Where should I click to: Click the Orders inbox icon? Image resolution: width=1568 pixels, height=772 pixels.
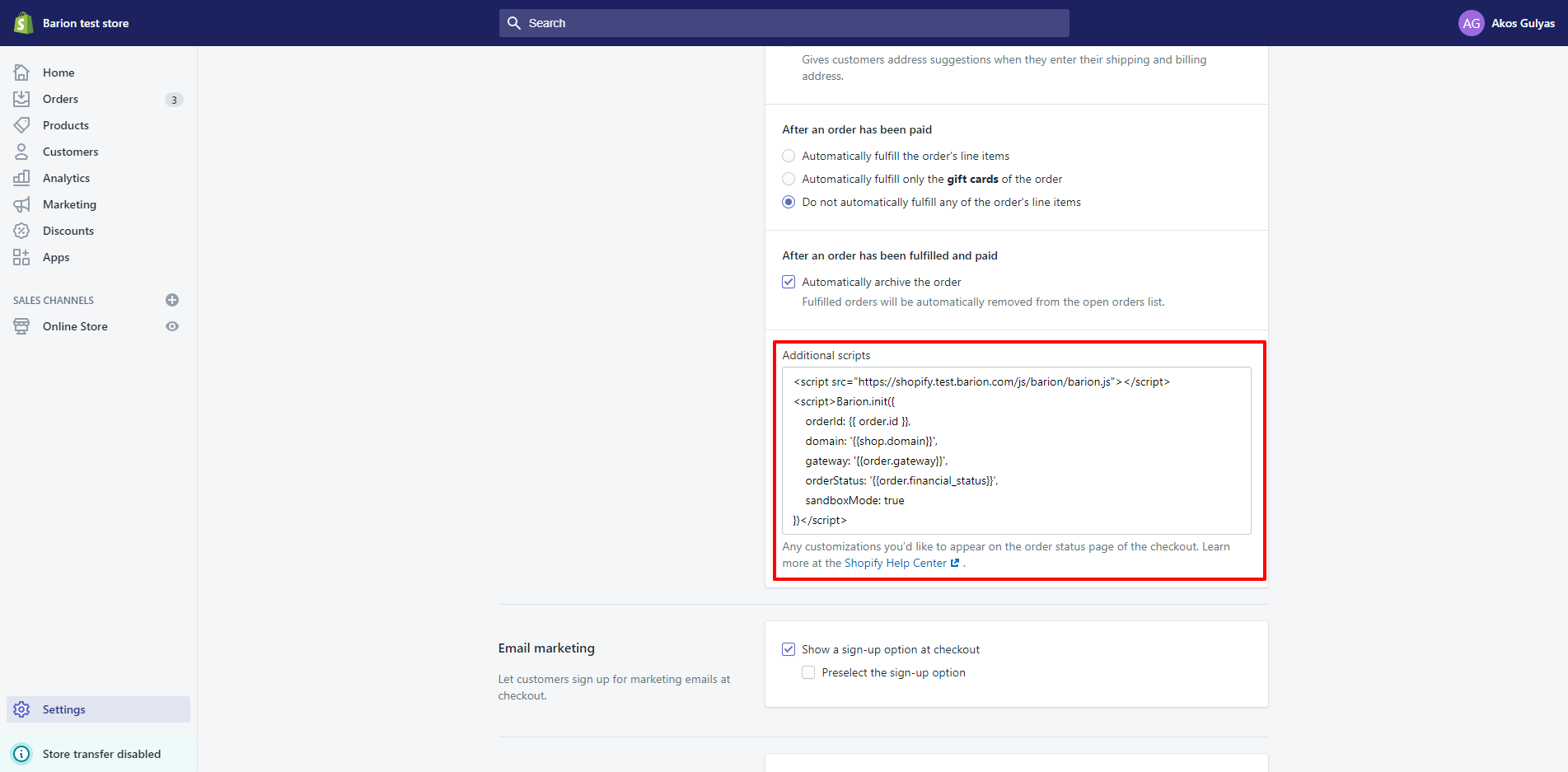[x=21, y=99]
